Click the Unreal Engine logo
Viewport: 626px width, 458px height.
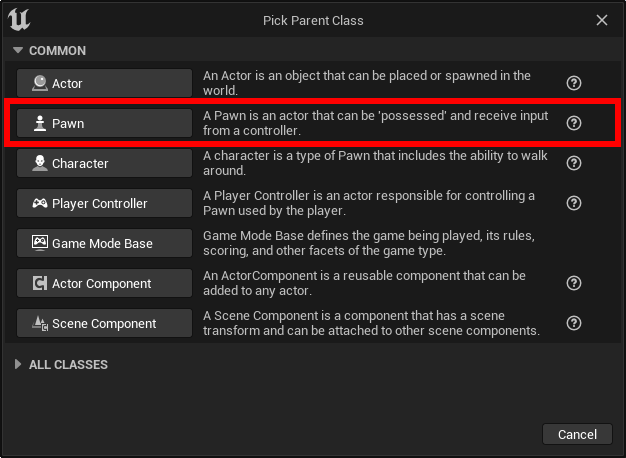click(x=19, y=20)
